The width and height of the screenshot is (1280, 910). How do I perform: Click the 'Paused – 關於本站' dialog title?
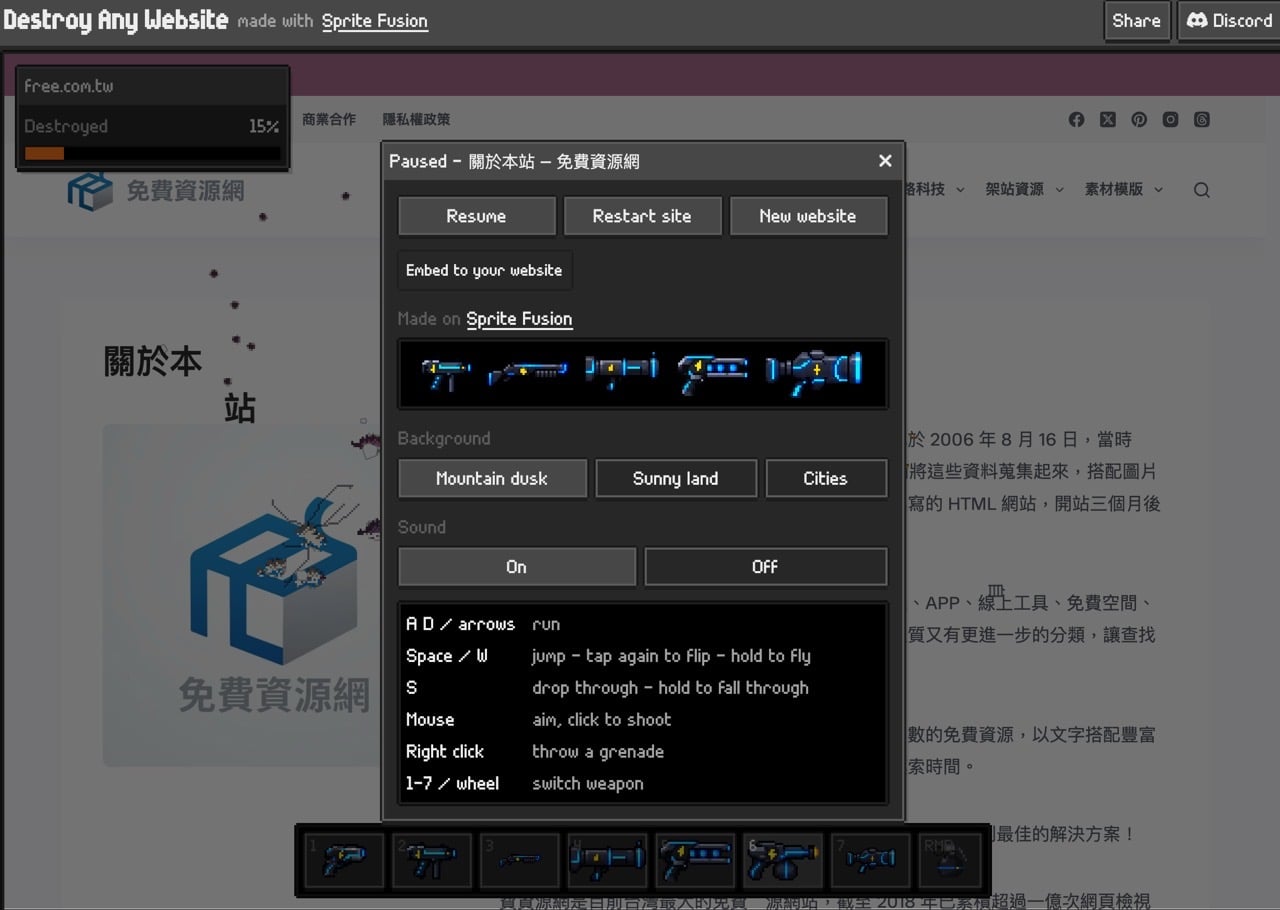click(514, 161)
